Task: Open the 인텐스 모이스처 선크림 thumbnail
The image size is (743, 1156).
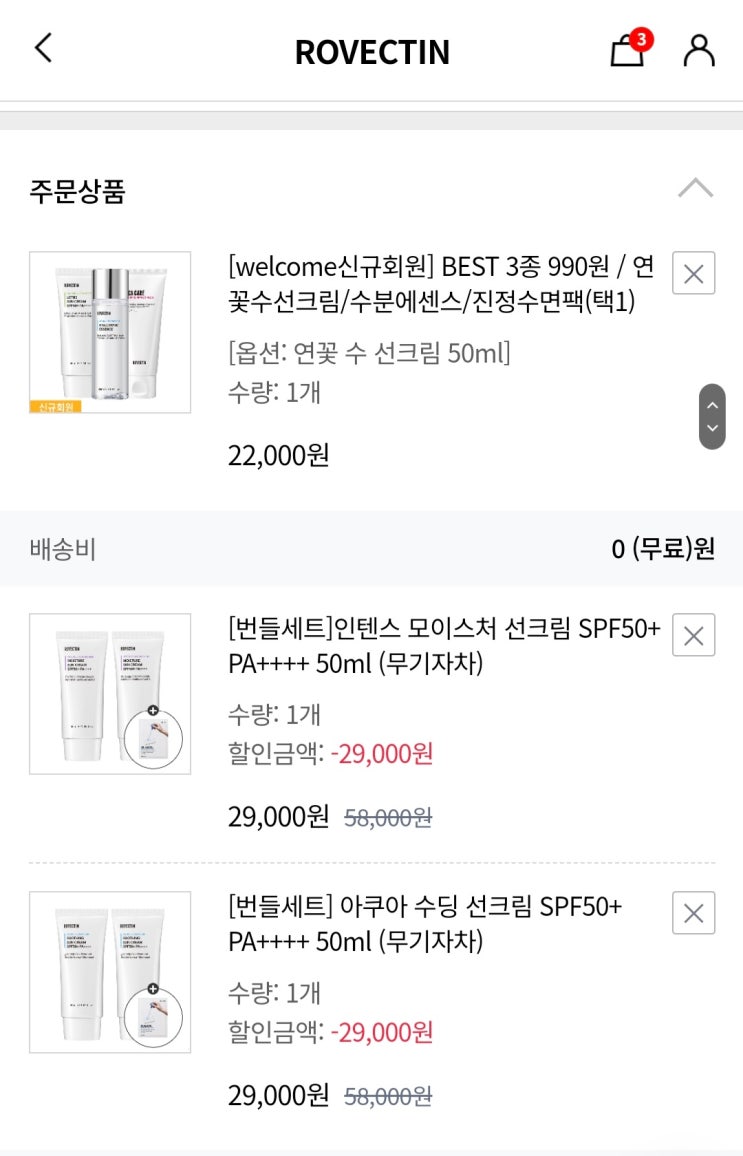Action: 110,693
